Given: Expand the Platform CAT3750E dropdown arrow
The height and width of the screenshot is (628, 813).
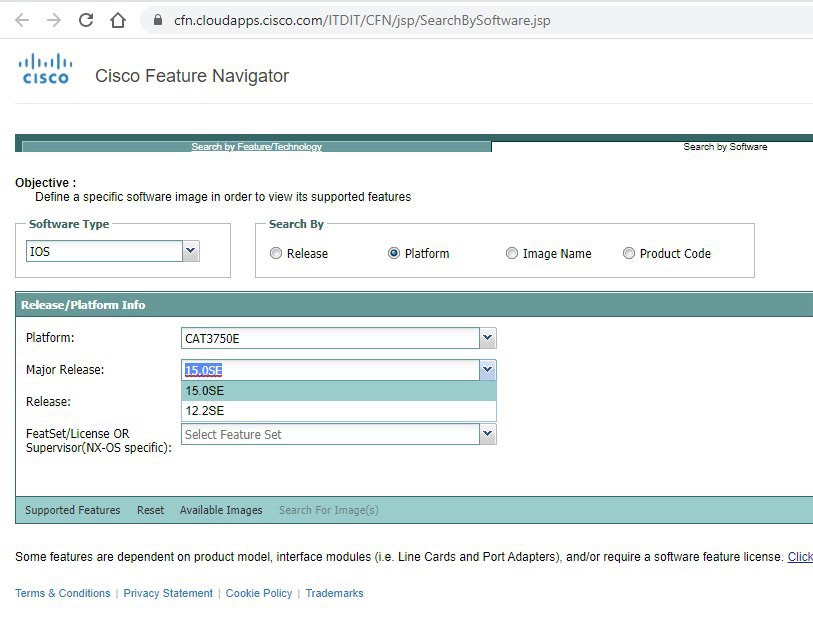Looking at the screenshot, I should (x=487, y=338).
